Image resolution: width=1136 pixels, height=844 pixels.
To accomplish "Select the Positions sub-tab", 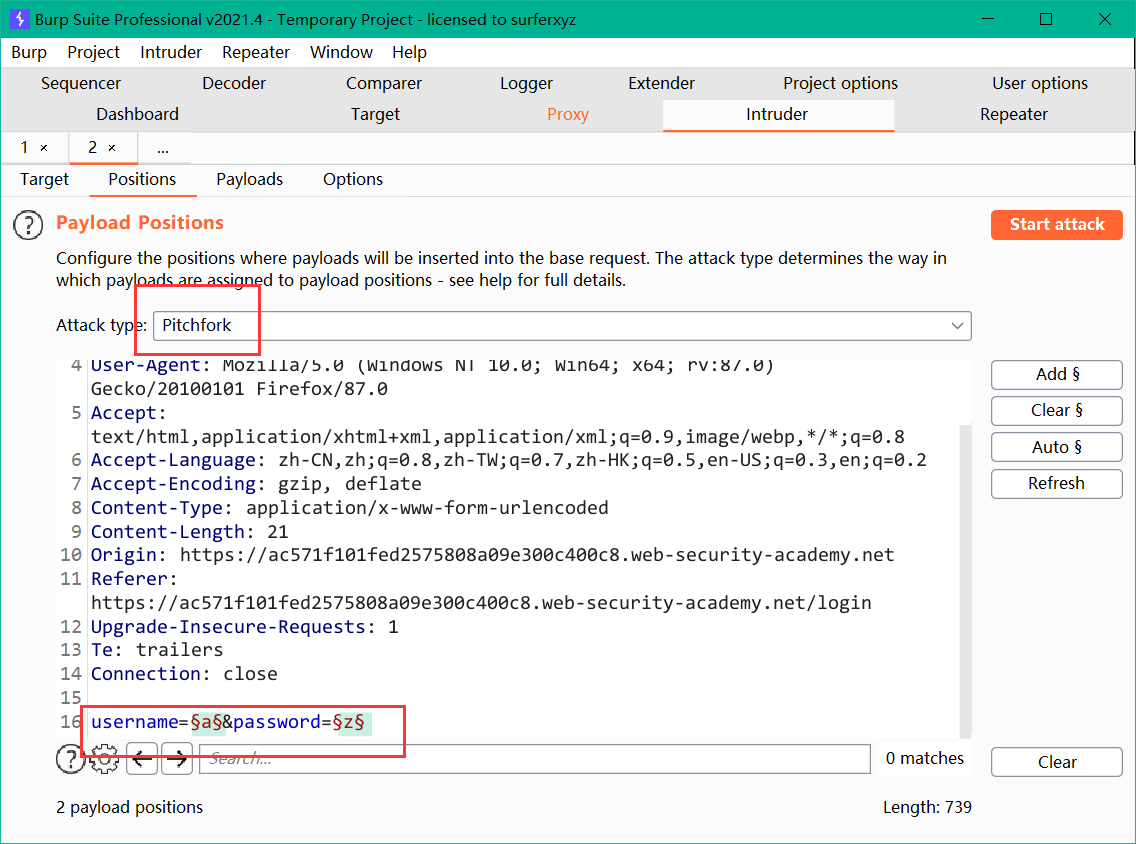I will pyautogui.click(x=143, y=180).
